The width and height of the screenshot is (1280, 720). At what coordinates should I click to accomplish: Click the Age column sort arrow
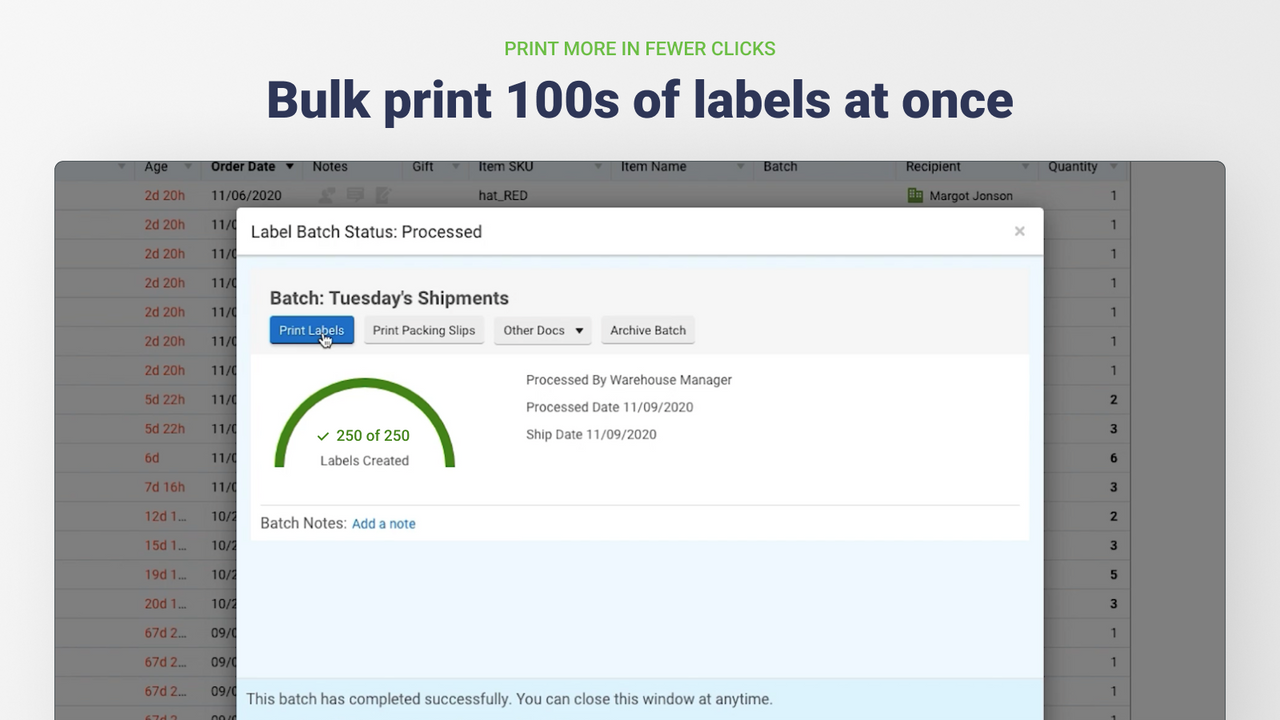tap(187, 166)
